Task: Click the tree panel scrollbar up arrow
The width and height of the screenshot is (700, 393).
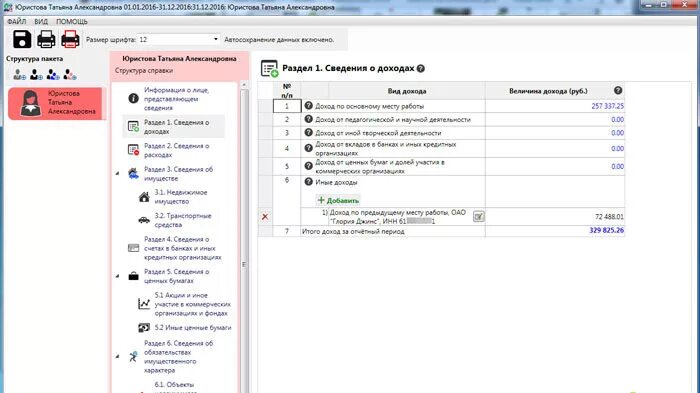Action: [244, 85]
